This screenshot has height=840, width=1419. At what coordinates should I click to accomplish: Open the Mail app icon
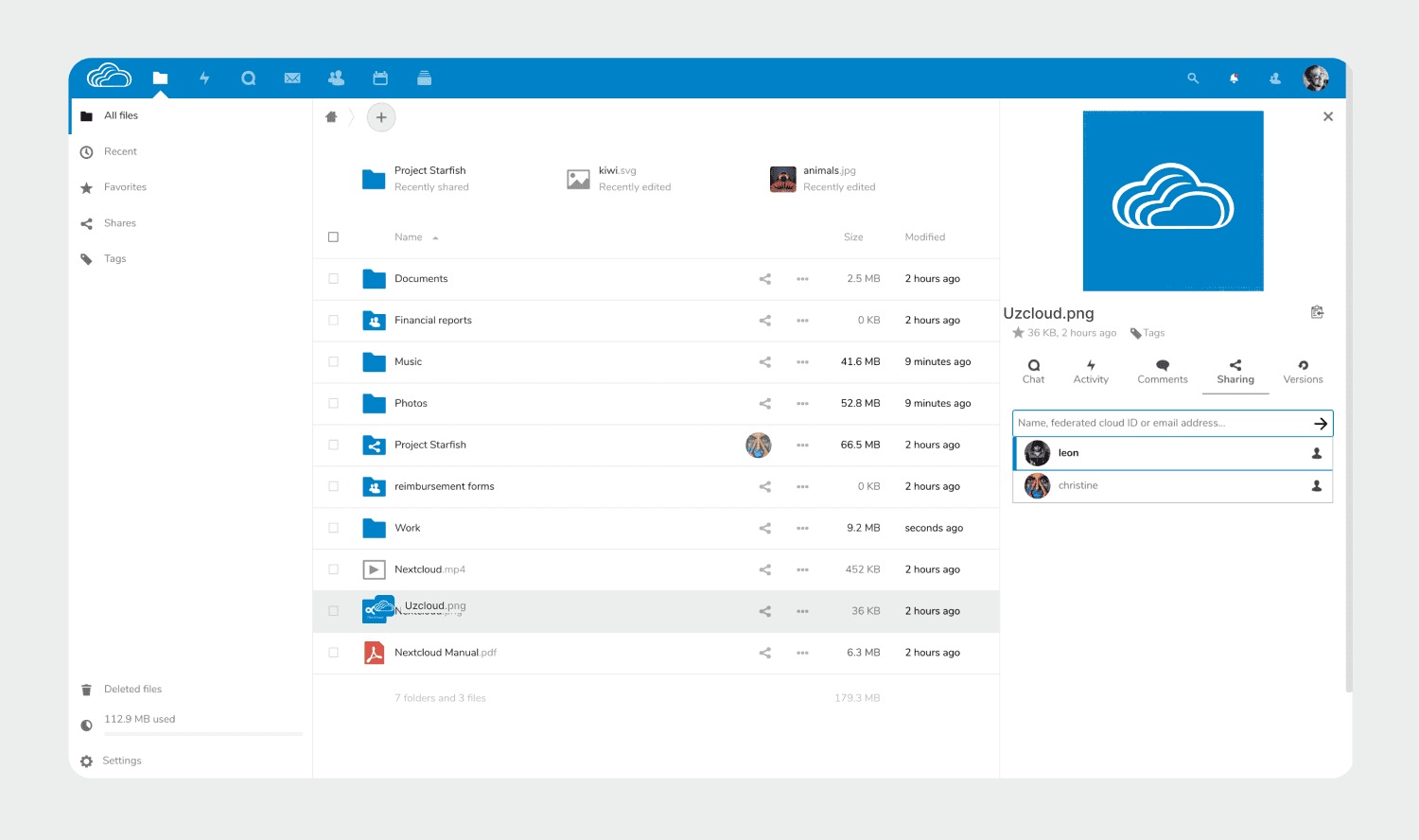pyautogui.click(x=292, y=79)
